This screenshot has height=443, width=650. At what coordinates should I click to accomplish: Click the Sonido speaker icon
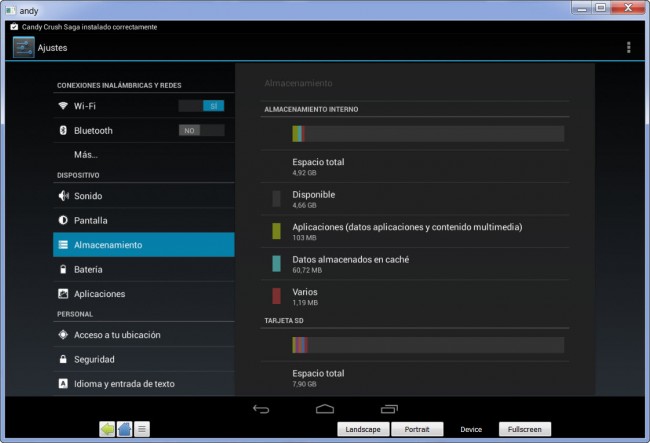coord(63,196)
